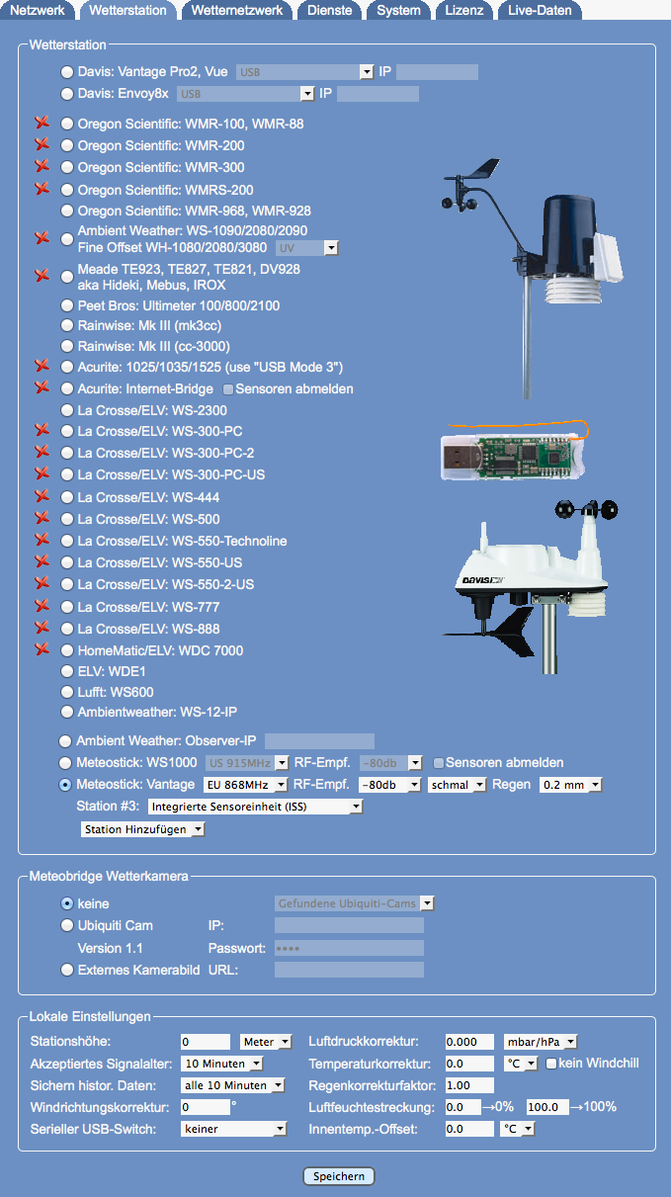Open the Netzwerk tab

pyautogui.click(x=37, y=10)
